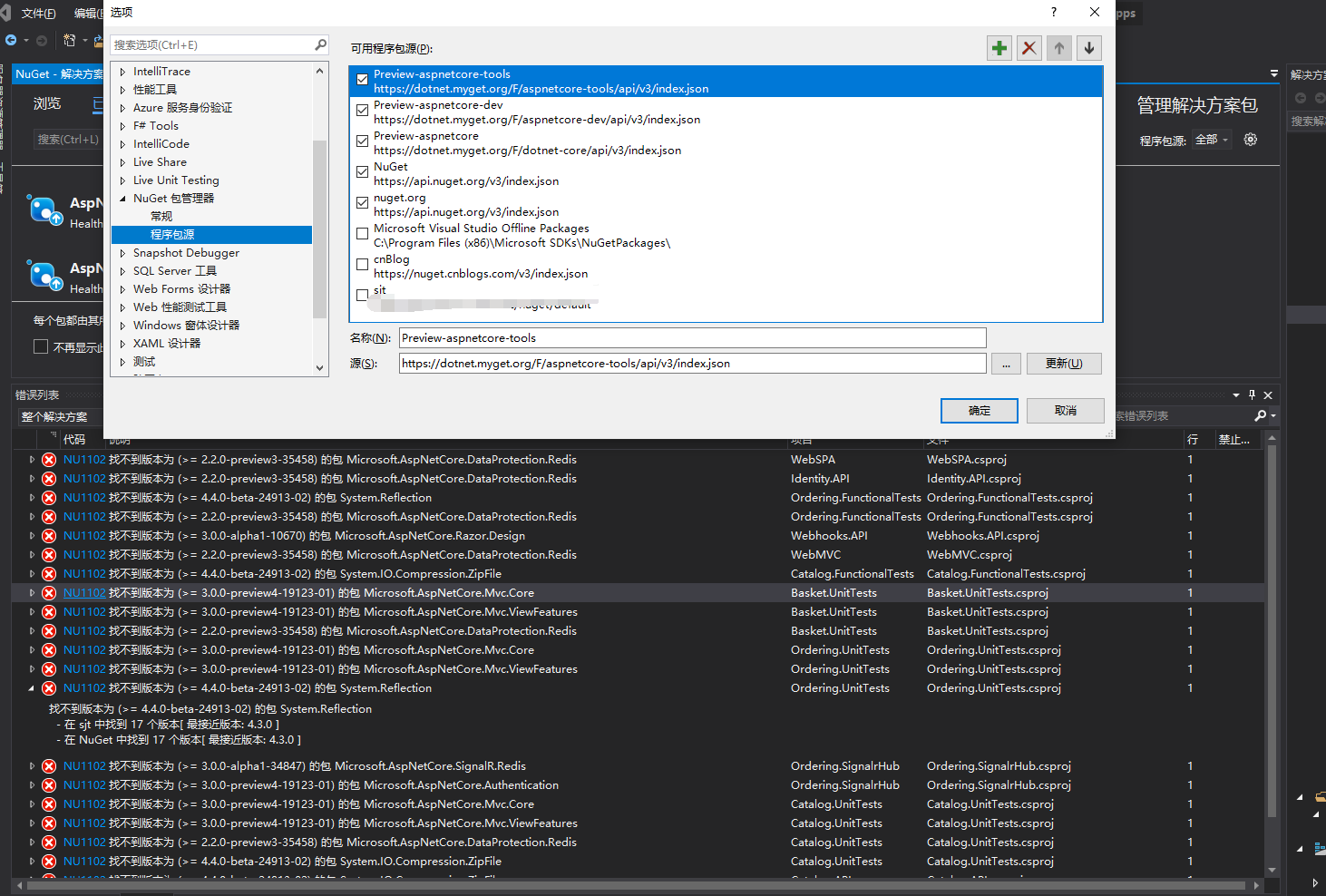Open help with the question mark icon
The width and height of the screenshot is (1326, 896).
[1053, 12]
